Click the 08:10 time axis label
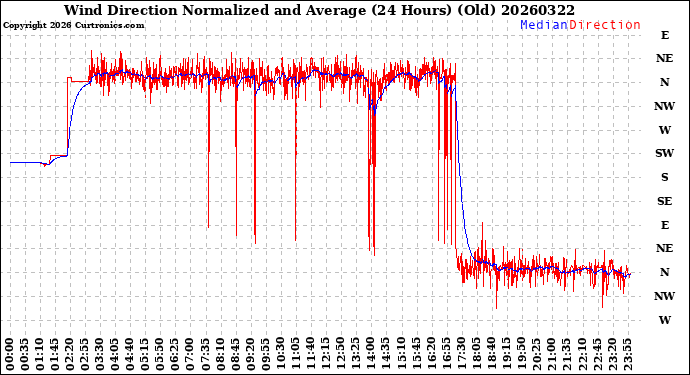The width and height of the screenshot is (690, 375). click(220, 355)
